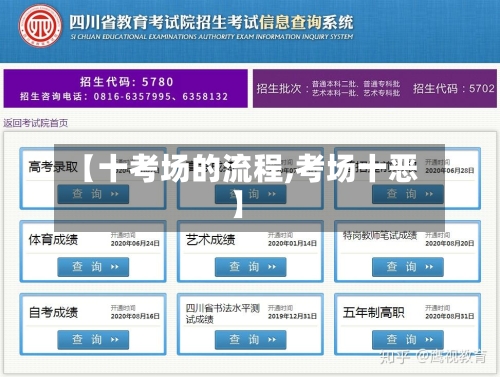This screenshot has width=500, height=377.
Task: Click the 查询 button under 体育成绩
Action: coord(93,267)
